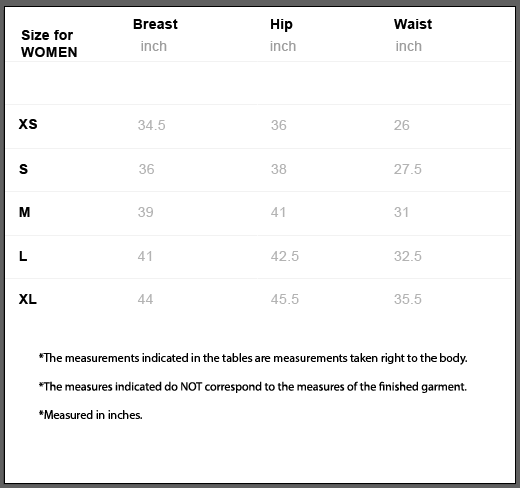Viewport: 520px width, 488px height.
Task: Click L hip value 42.5
Action: tap(285, 256)
